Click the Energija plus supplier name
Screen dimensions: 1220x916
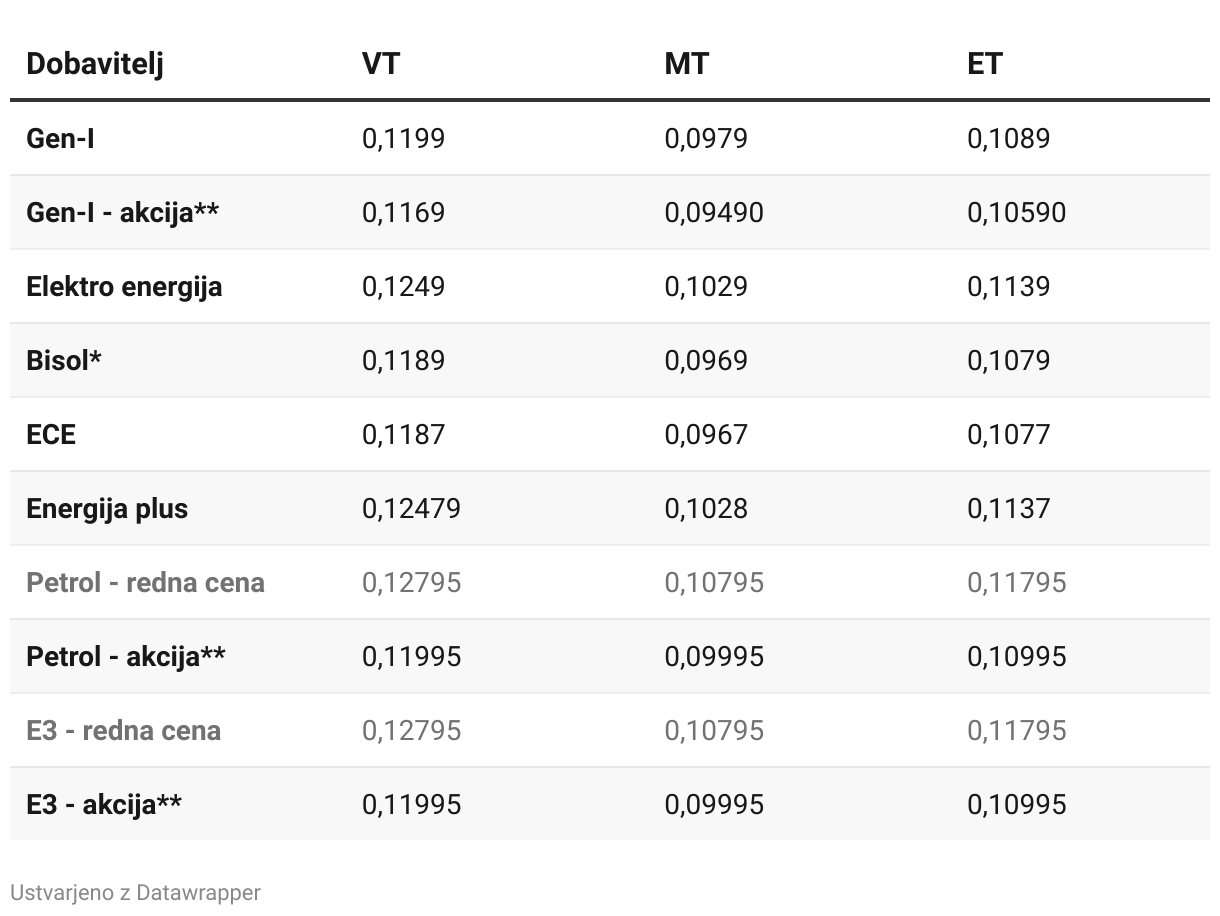107,508
